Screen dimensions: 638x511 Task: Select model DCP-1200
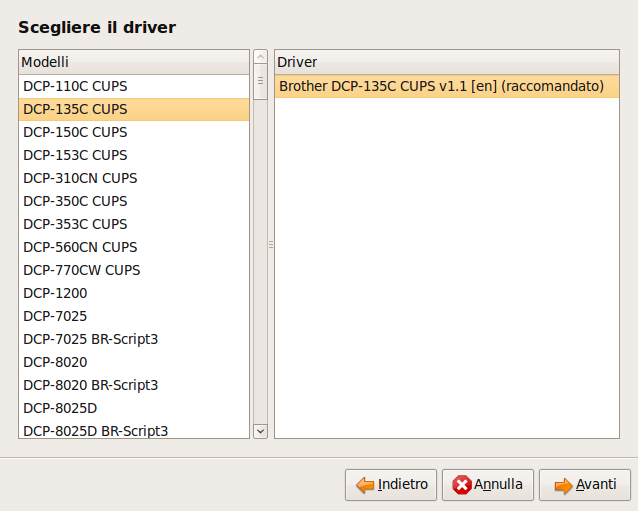(134, 293)
